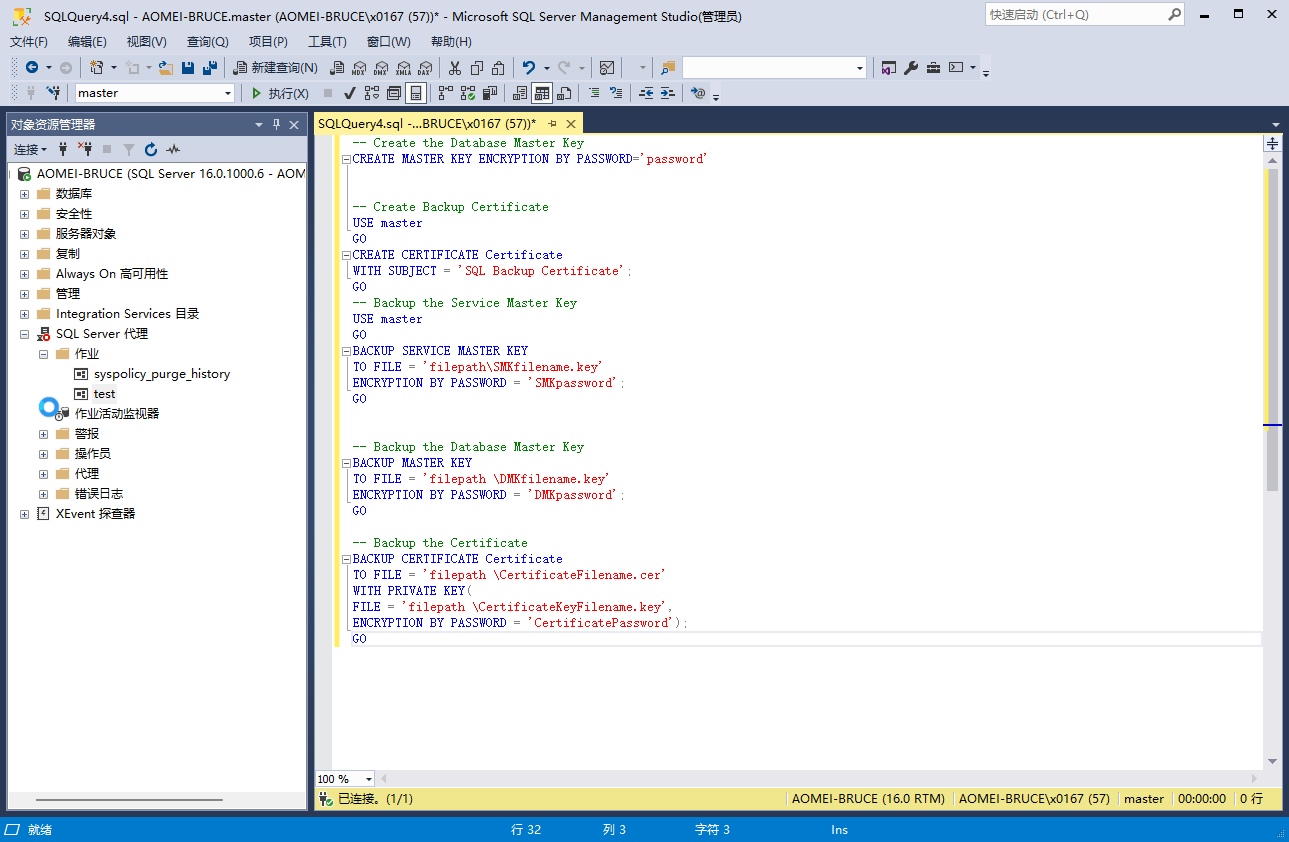Click the activity monitor toolbar icon
This screenshot has height=842, width=1289.
[606, 67]
